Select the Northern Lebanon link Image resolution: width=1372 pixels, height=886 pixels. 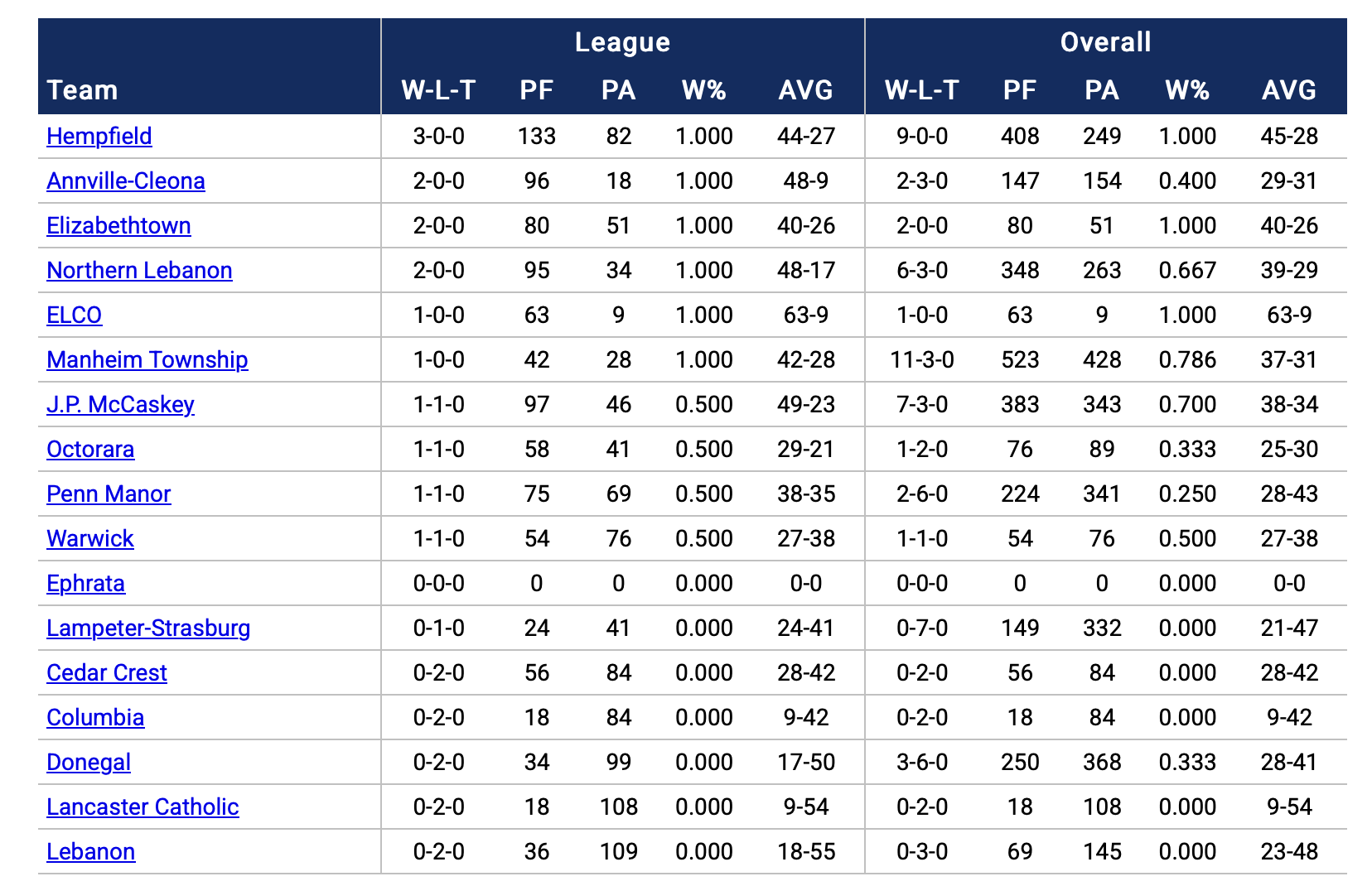coord(139,271)
